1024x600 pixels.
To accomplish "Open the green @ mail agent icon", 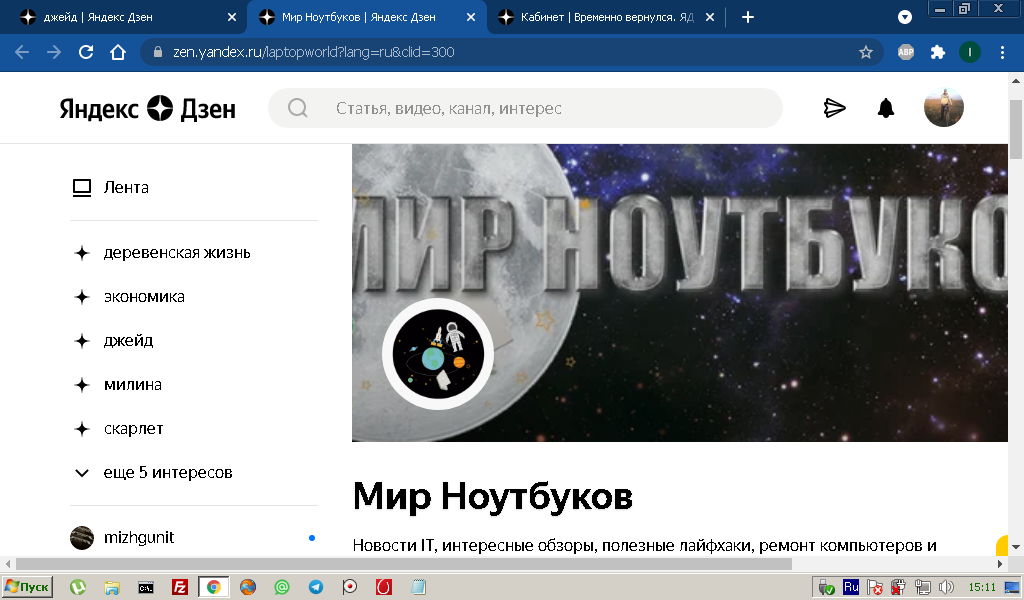I will click(x=281, y=588).
